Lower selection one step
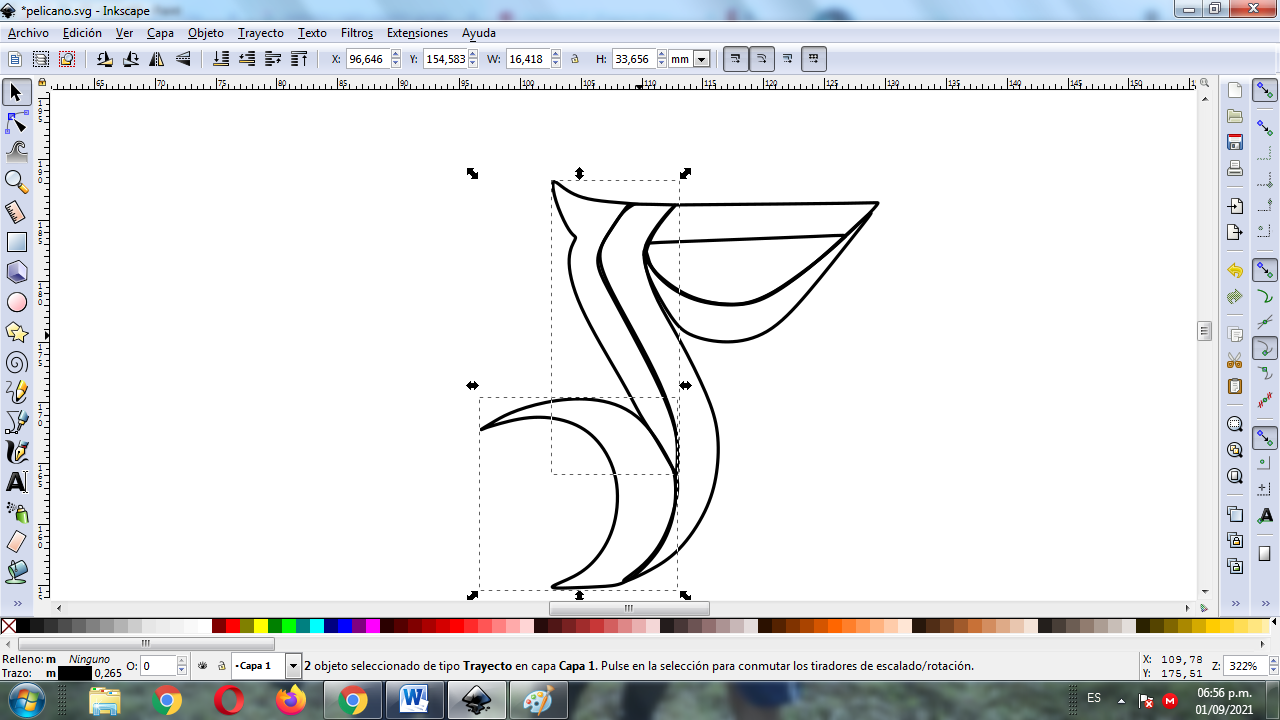 247,59
